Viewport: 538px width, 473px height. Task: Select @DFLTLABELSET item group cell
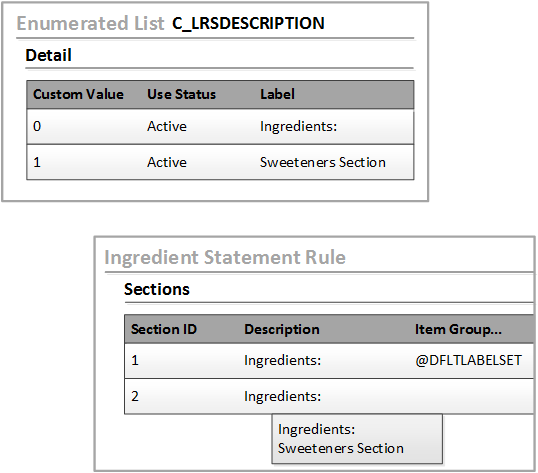pos(468,360)
